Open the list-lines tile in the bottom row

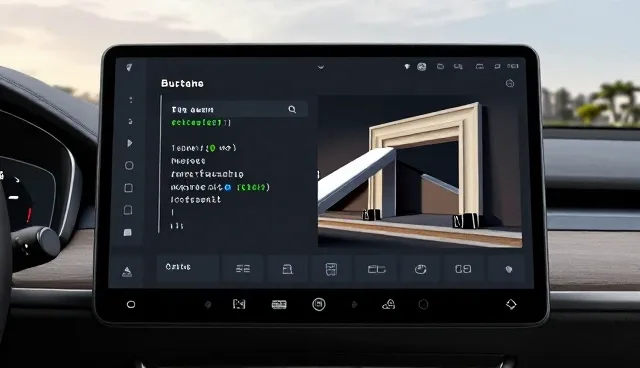coord(243,268)
